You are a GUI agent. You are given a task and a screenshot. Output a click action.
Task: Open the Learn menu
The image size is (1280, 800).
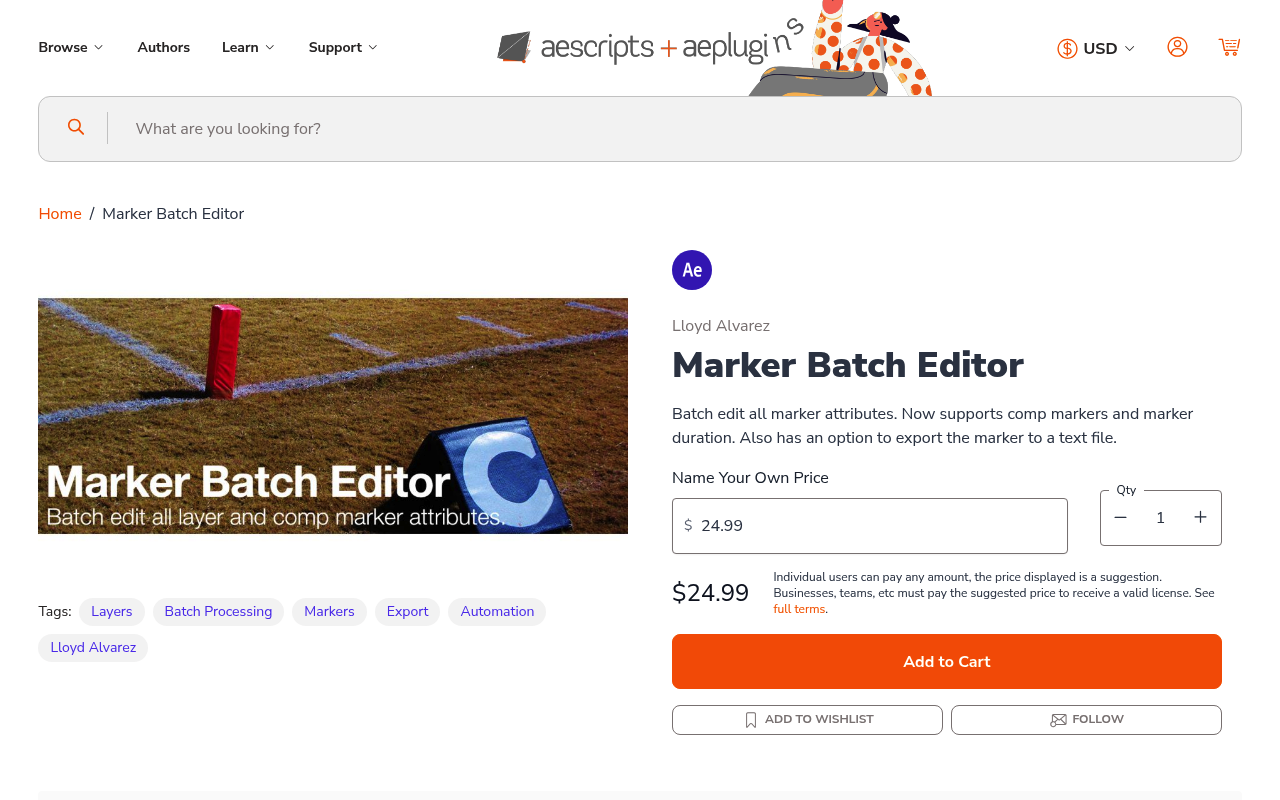coord(247,46)
